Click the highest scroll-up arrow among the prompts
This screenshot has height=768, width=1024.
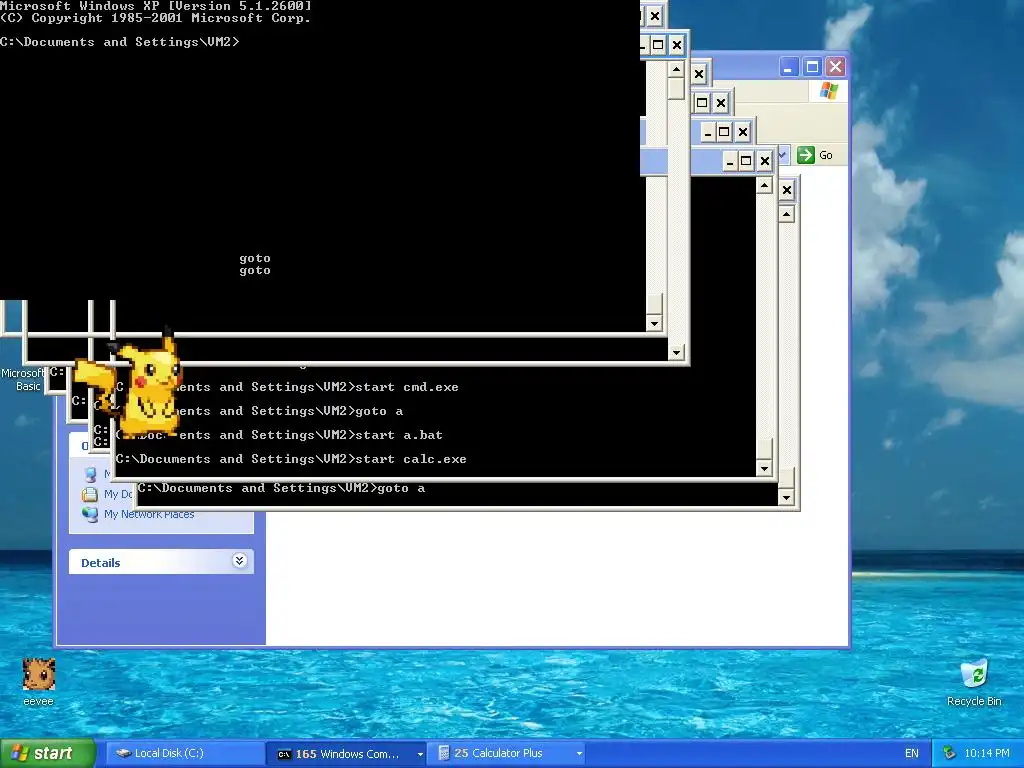[677, 69]
